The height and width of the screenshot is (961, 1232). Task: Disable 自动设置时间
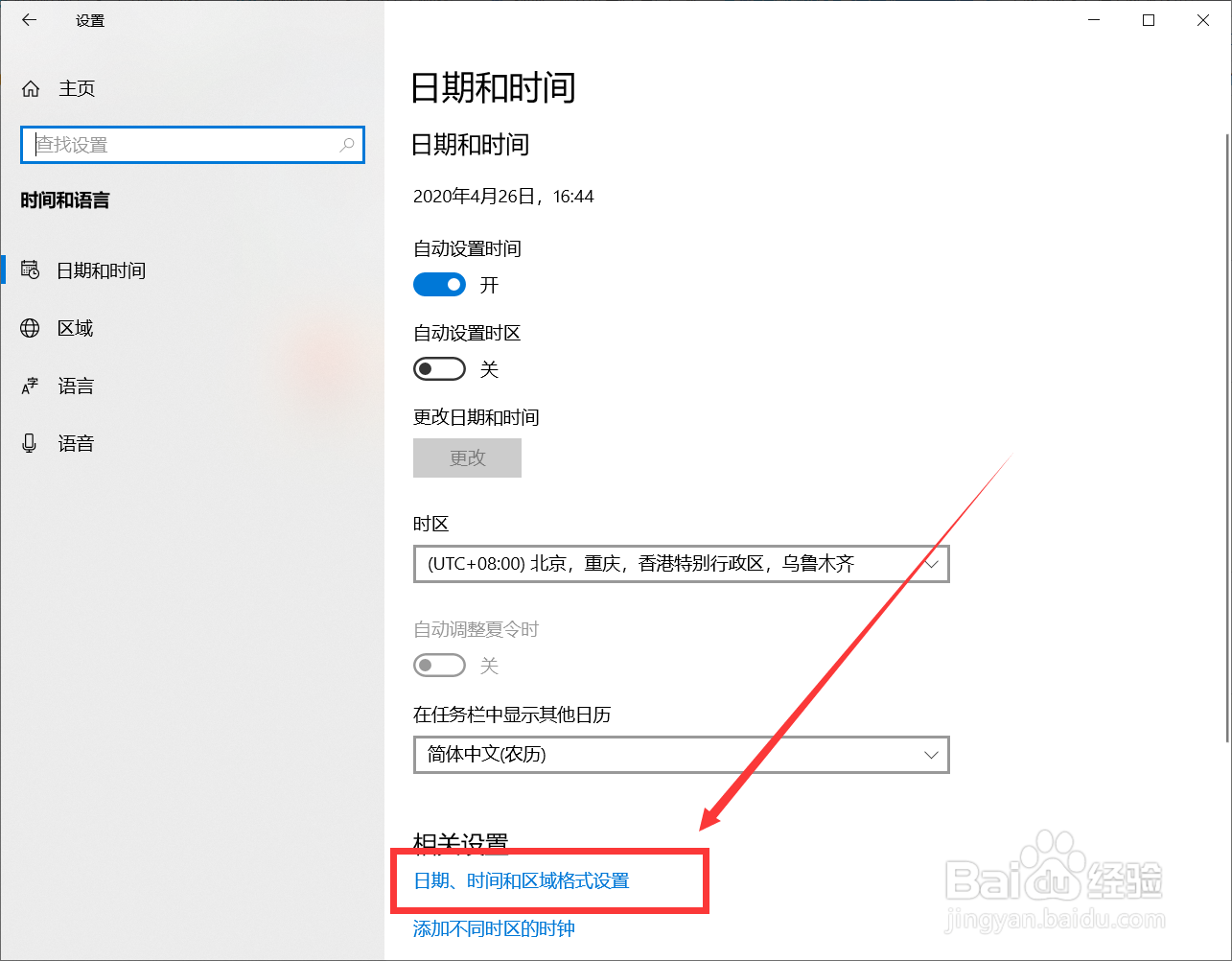click(439, 284)
